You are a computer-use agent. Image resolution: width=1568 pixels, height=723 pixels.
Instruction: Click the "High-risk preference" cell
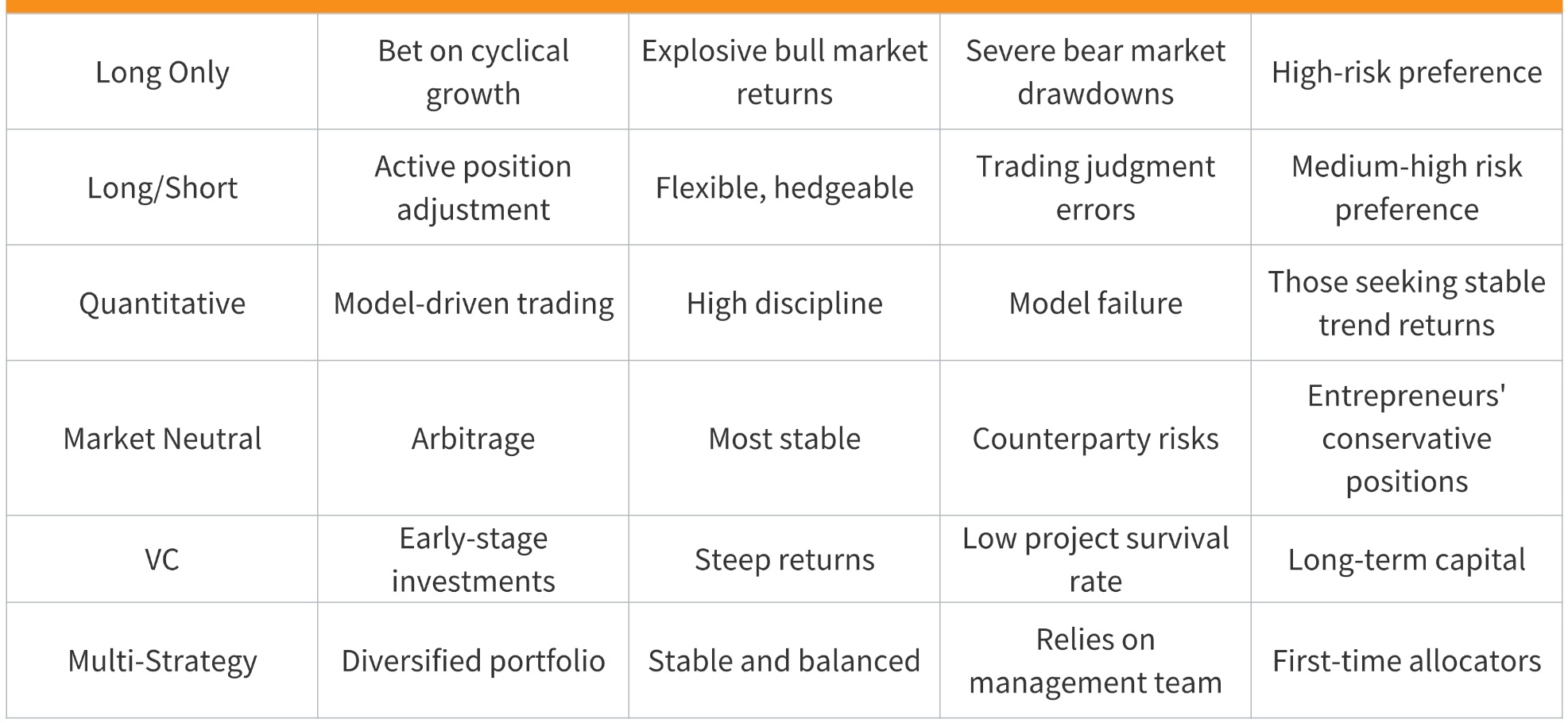pyautogui.click(x=1406, y=72)
